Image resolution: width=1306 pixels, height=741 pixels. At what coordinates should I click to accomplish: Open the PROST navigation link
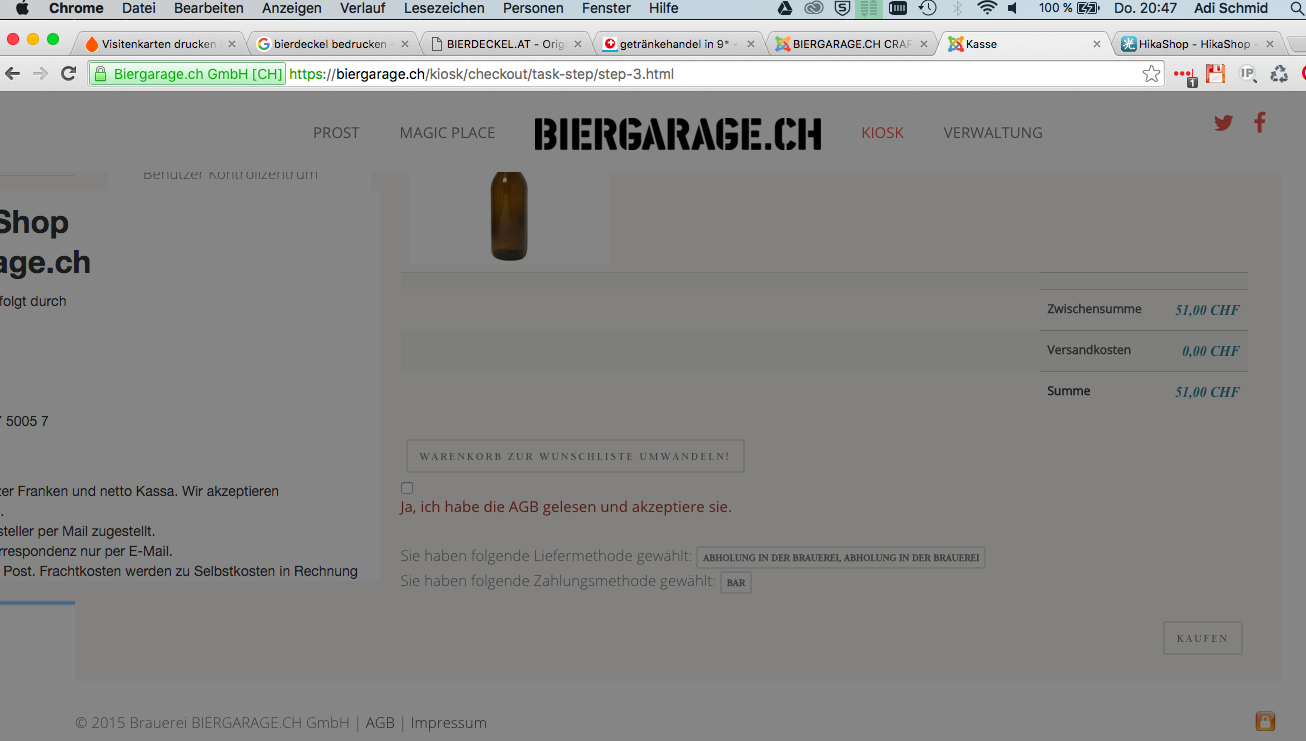[336, 133]
